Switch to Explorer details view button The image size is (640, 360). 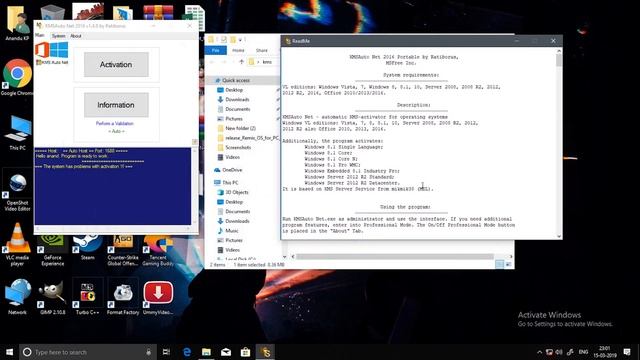[x=499, y=264]
